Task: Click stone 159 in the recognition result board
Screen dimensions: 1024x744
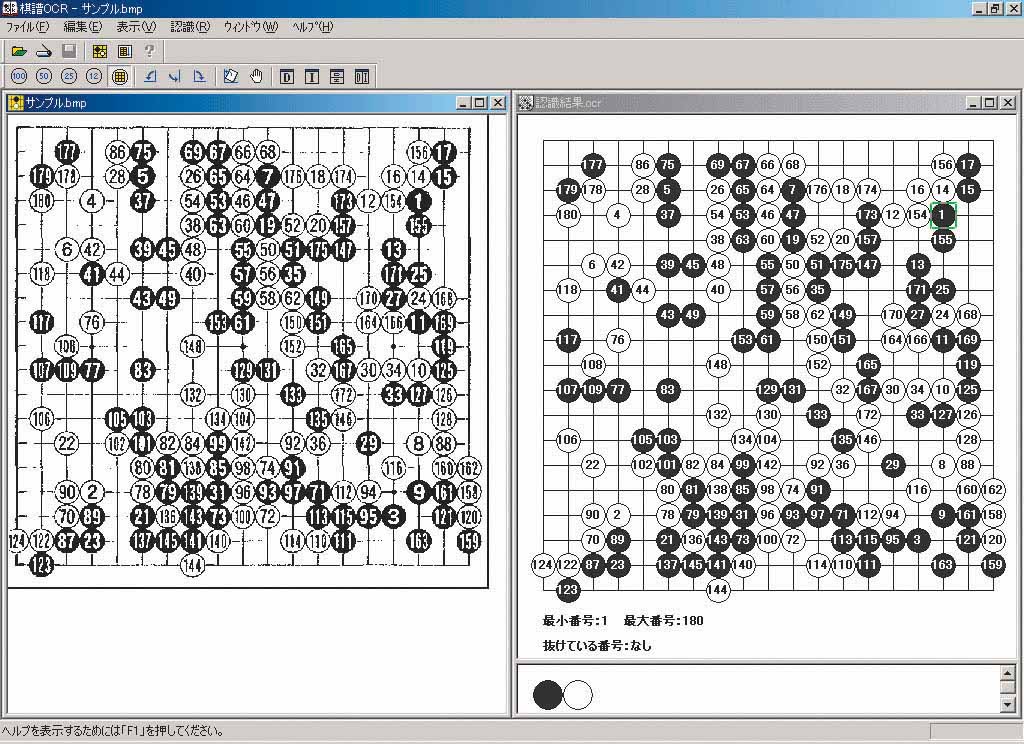Action: (992, 564)
